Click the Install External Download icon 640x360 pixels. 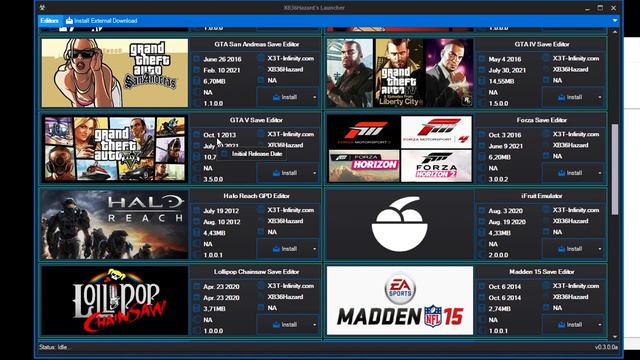pyautogui.click(x=69, y=20)
